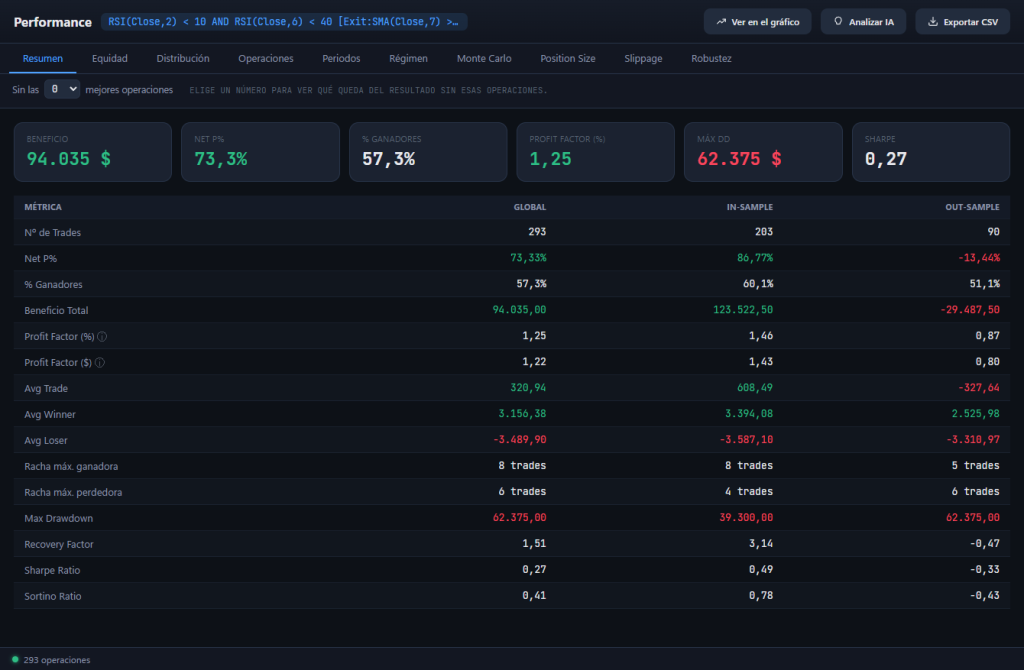Click the Máx DD summary card
The width and height of the screenshot is (1024, 670).
[763, 152]
